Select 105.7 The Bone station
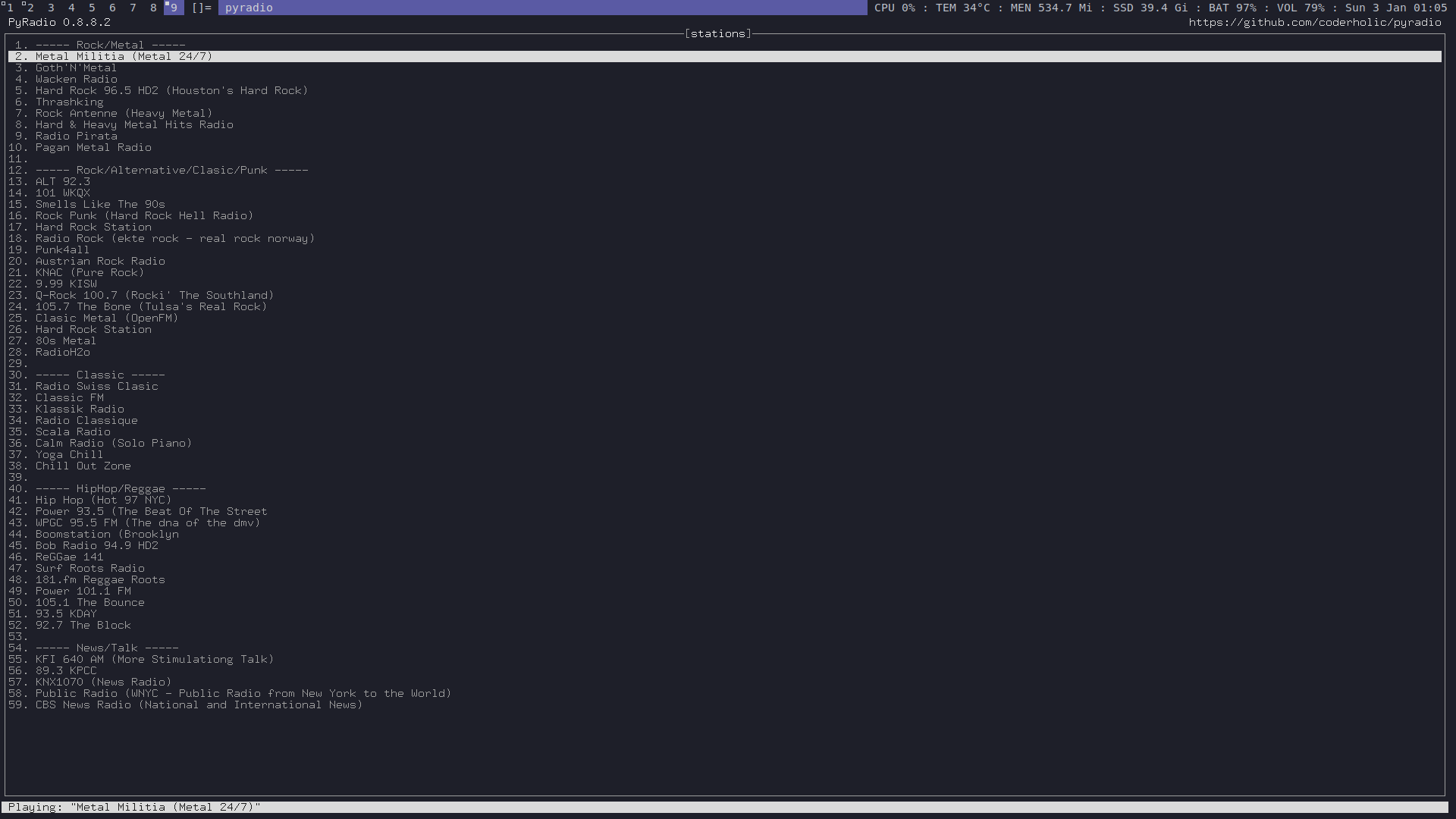This screenshot has height=819, width=1456. (x=151, y=306)
